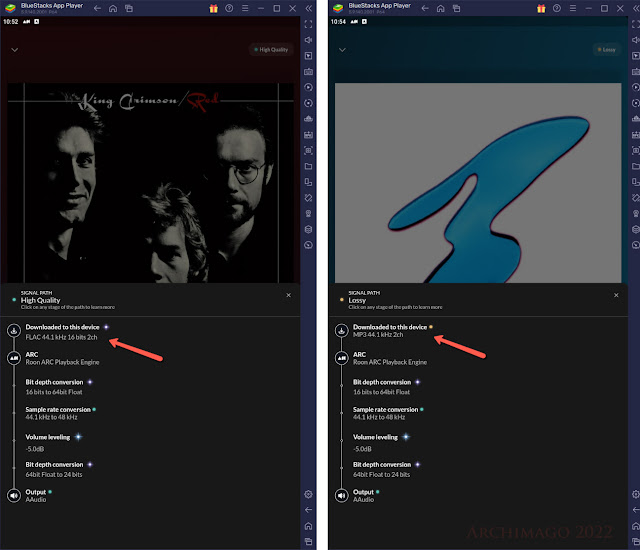Select the MP3 Downloaded to this device stage
The width and height of the screenshot is (640, 550).
pyautogui.click(x=393, y=330)
